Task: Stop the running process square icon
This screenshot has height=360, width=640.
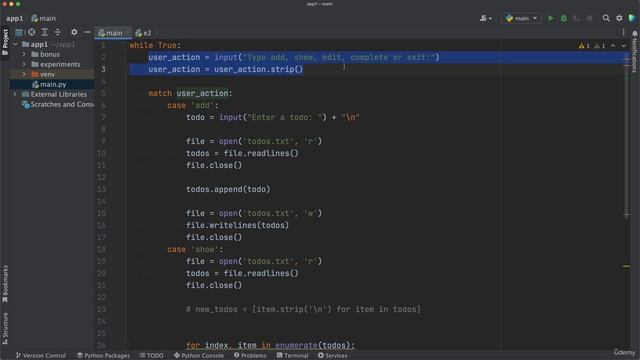Action: pyautogui.click(x=589, y=18)
